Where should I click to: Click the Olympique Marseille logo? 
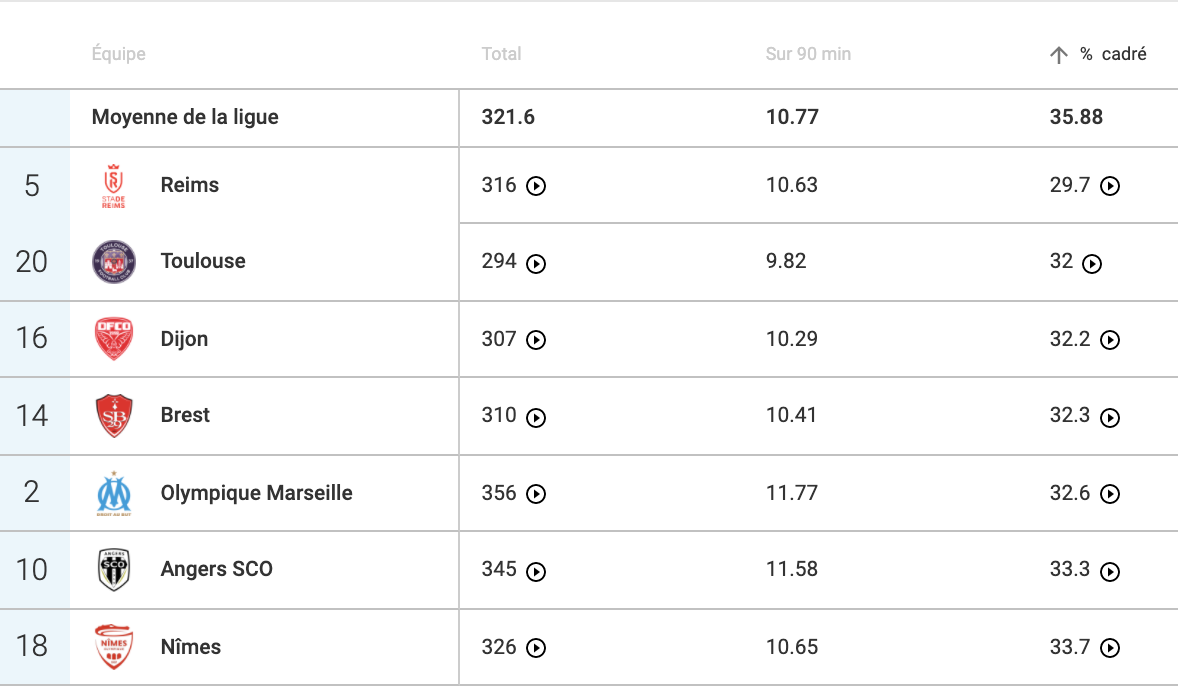coord(113,493)
